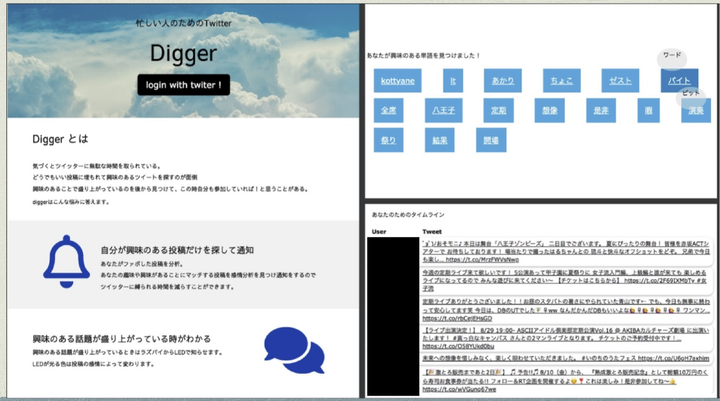Select the 'It' word tag
720x401 pixels.
pyautogui.click(x=453, y=81)
